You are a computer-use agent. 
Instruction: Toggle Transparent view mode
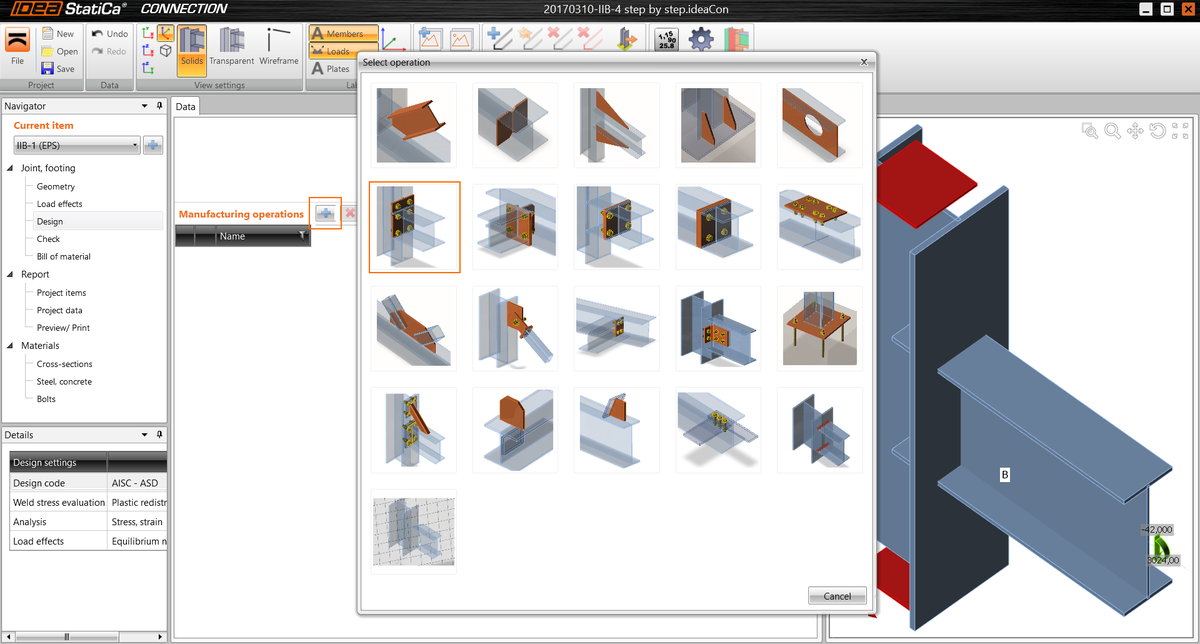click(232, 47)
